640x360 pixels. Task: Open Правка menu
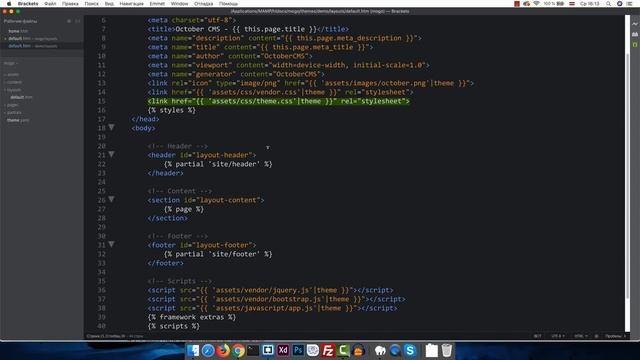click(70, 4)
